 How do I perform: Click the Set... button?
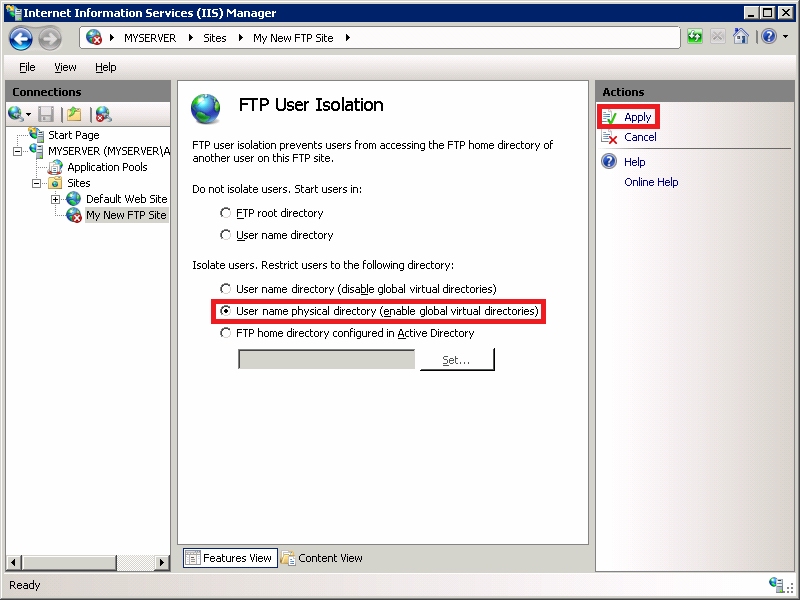(x=457, y=360)
